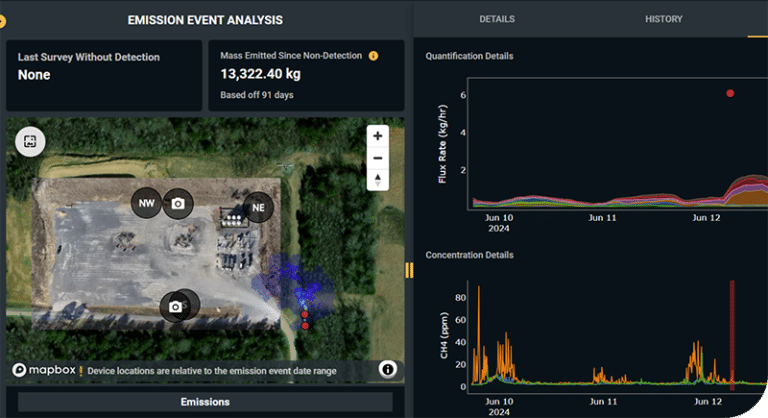Click the upper red emission source dot
This screenshot has height=418, width=768.
coord(305,315)
